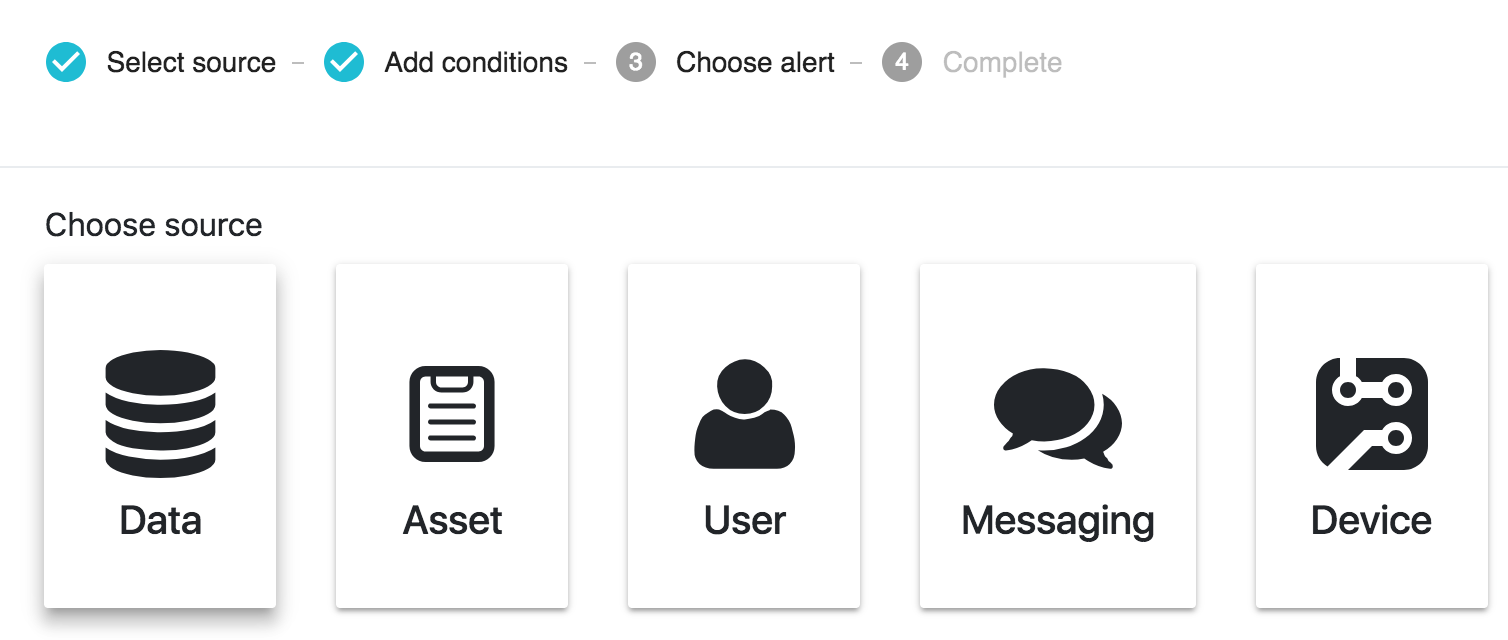Click the Data database stack icon
The height and width of the screenshot is (640, 1508).
point(160,413)
